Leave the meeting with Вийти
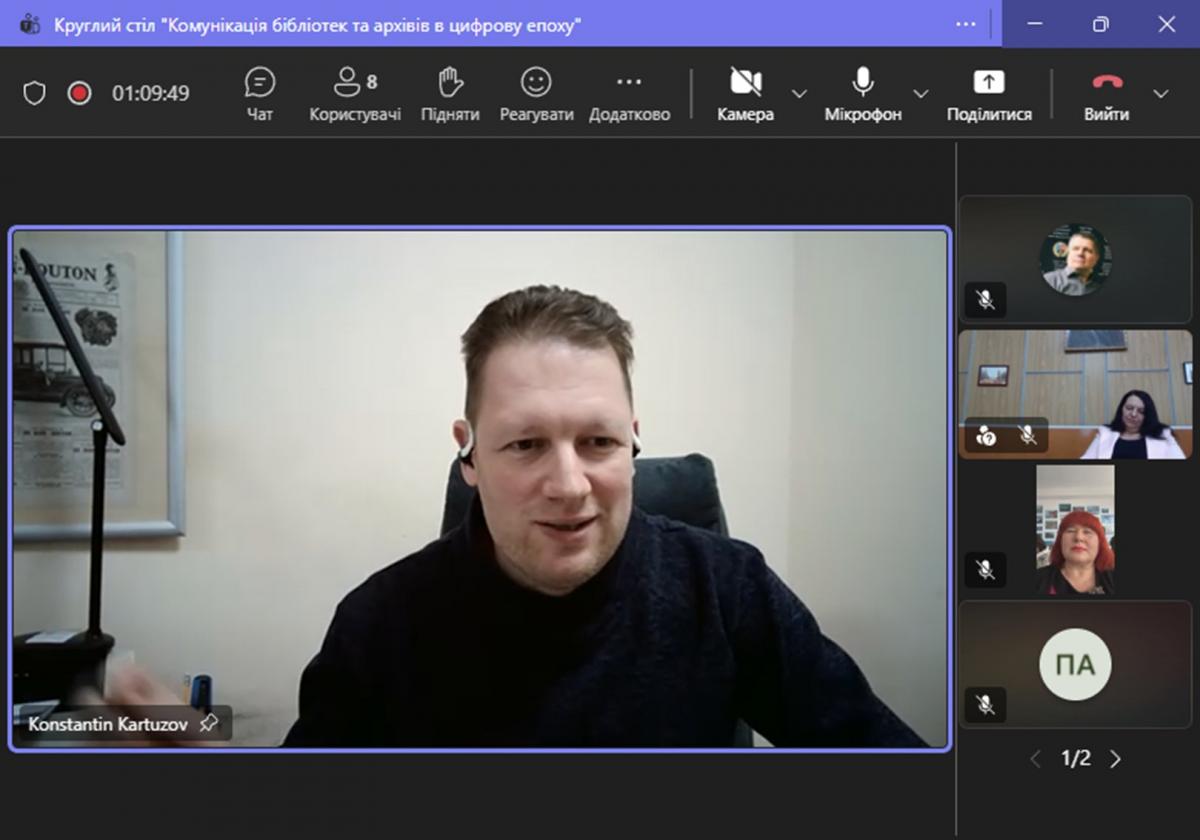Screen dimensions: 1200x840 click(x=1106, y=94)
